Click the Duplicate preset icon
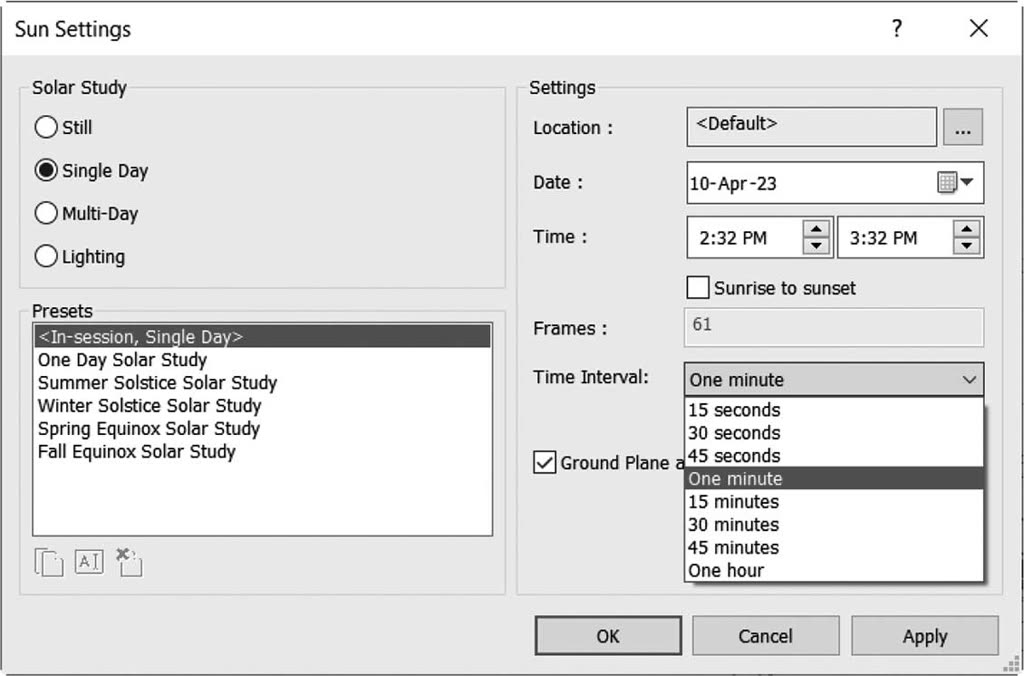This screenshot has height=676, width=1024. tap(49, 563)
